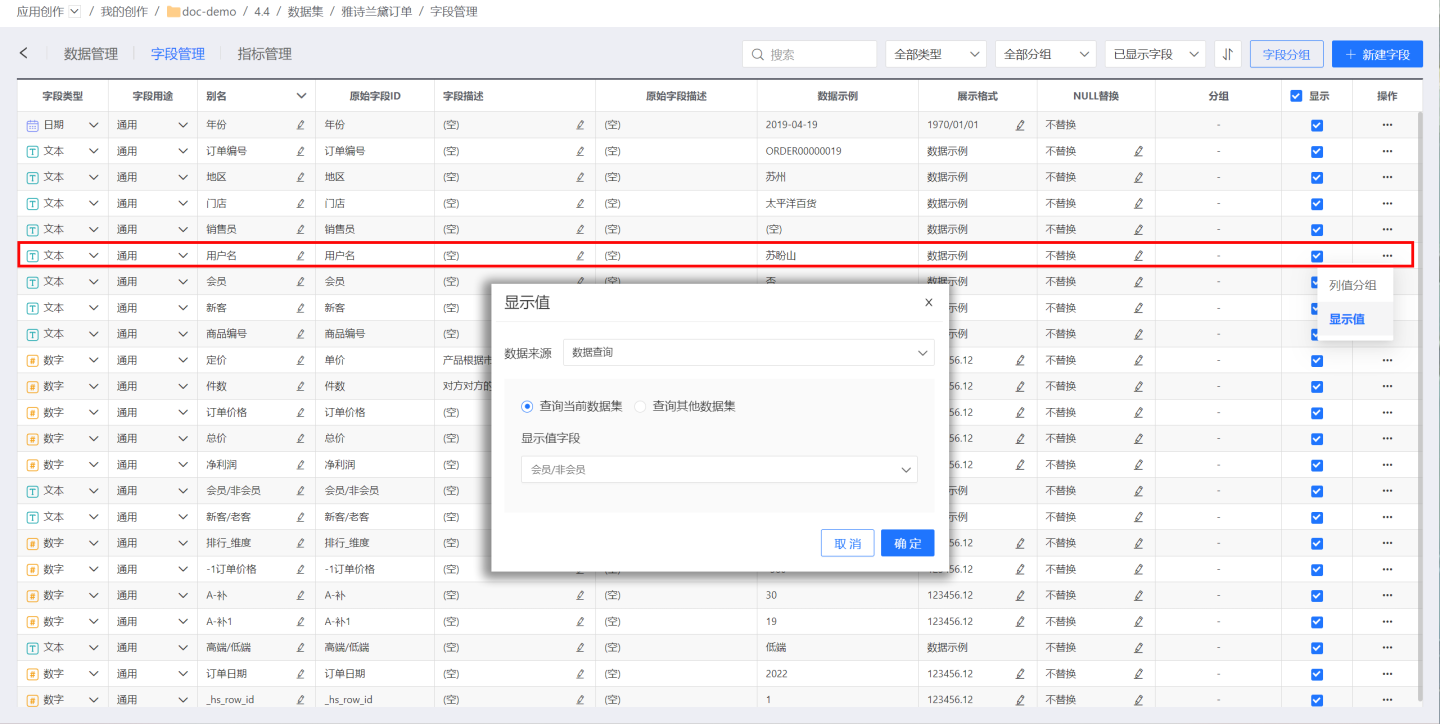
Task: Toggle the 显示 header checkbox
Action: pyautogui.click(x=1296, y=96)
